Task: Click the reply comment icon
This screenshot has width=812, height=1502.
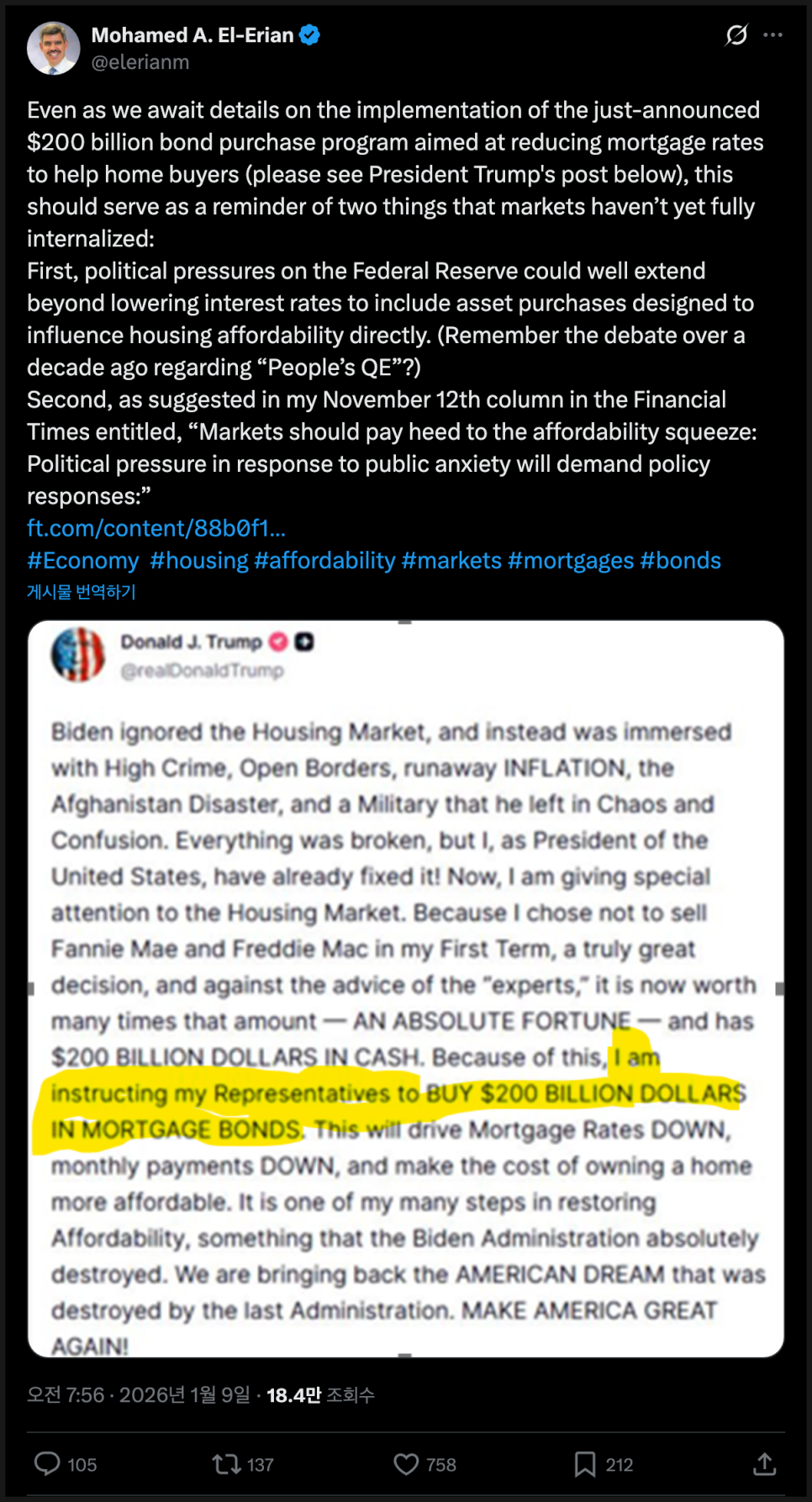Action: click(47, 1464)
